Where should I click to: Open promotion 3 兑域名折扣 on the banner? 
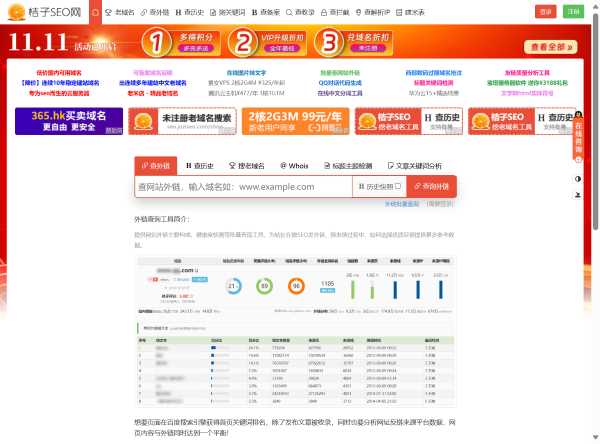pos(353,42)
